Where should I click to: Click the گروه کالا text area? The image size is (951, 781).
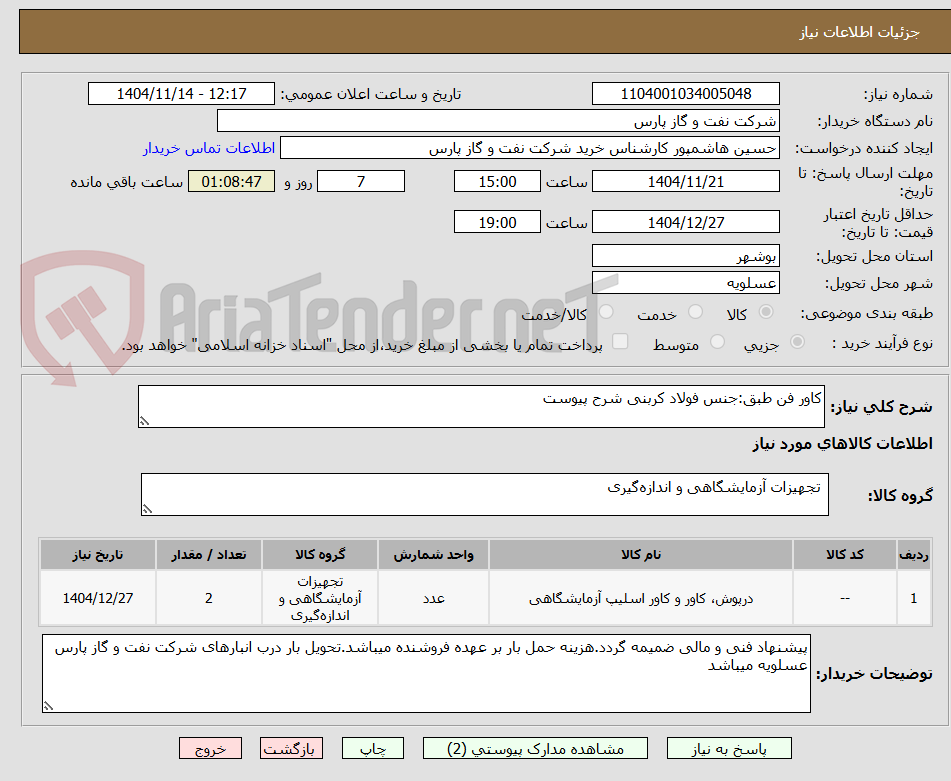pos(485,495)
